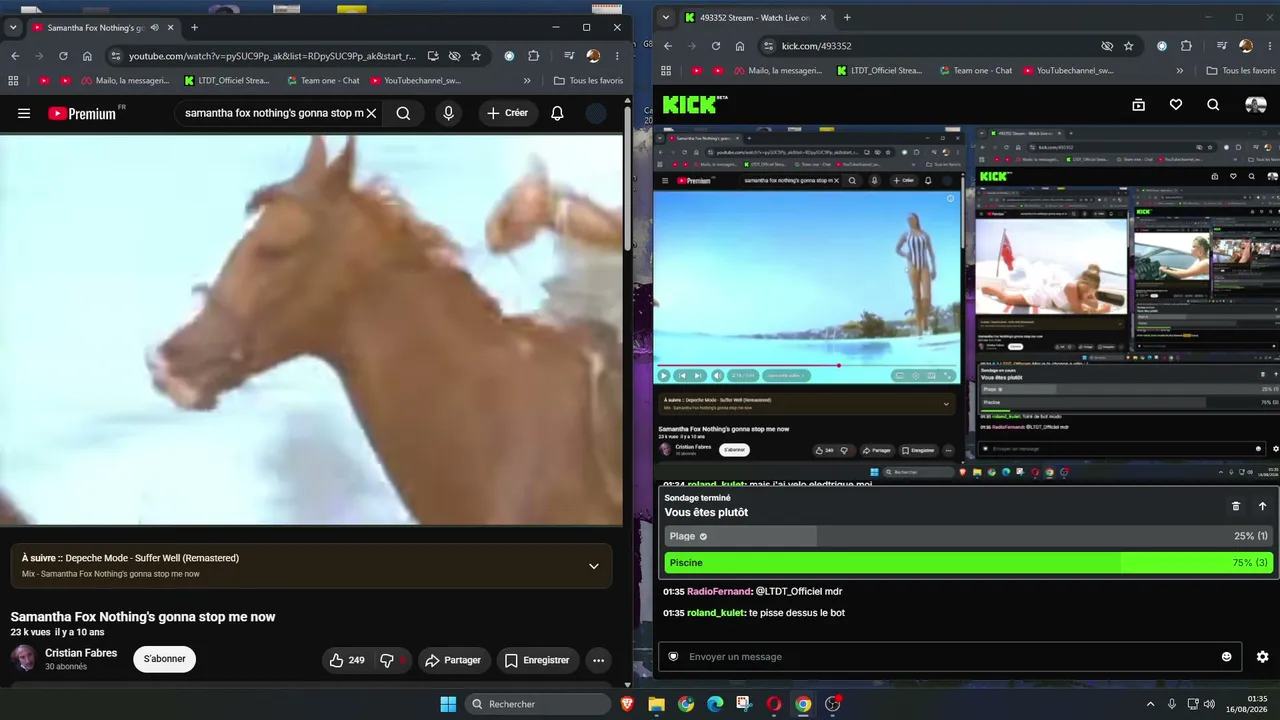Image resolution: width=1280 pixels, height=720 pixels.
Task: Open a new tab in YouTube window
Action: click(194, 28)
